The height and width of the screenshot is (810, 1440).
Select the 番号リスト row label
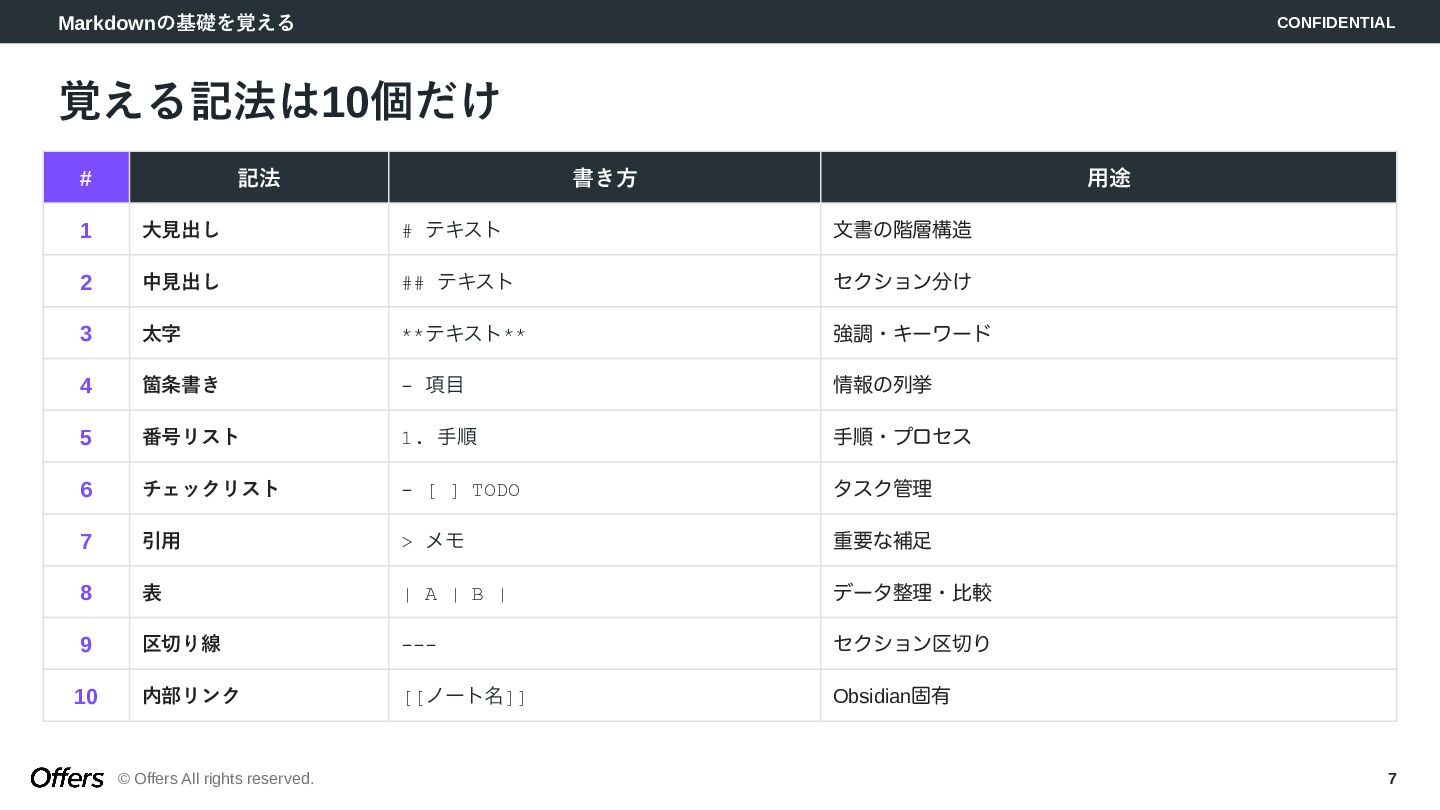pyautogui.click(x=191, y=437)
